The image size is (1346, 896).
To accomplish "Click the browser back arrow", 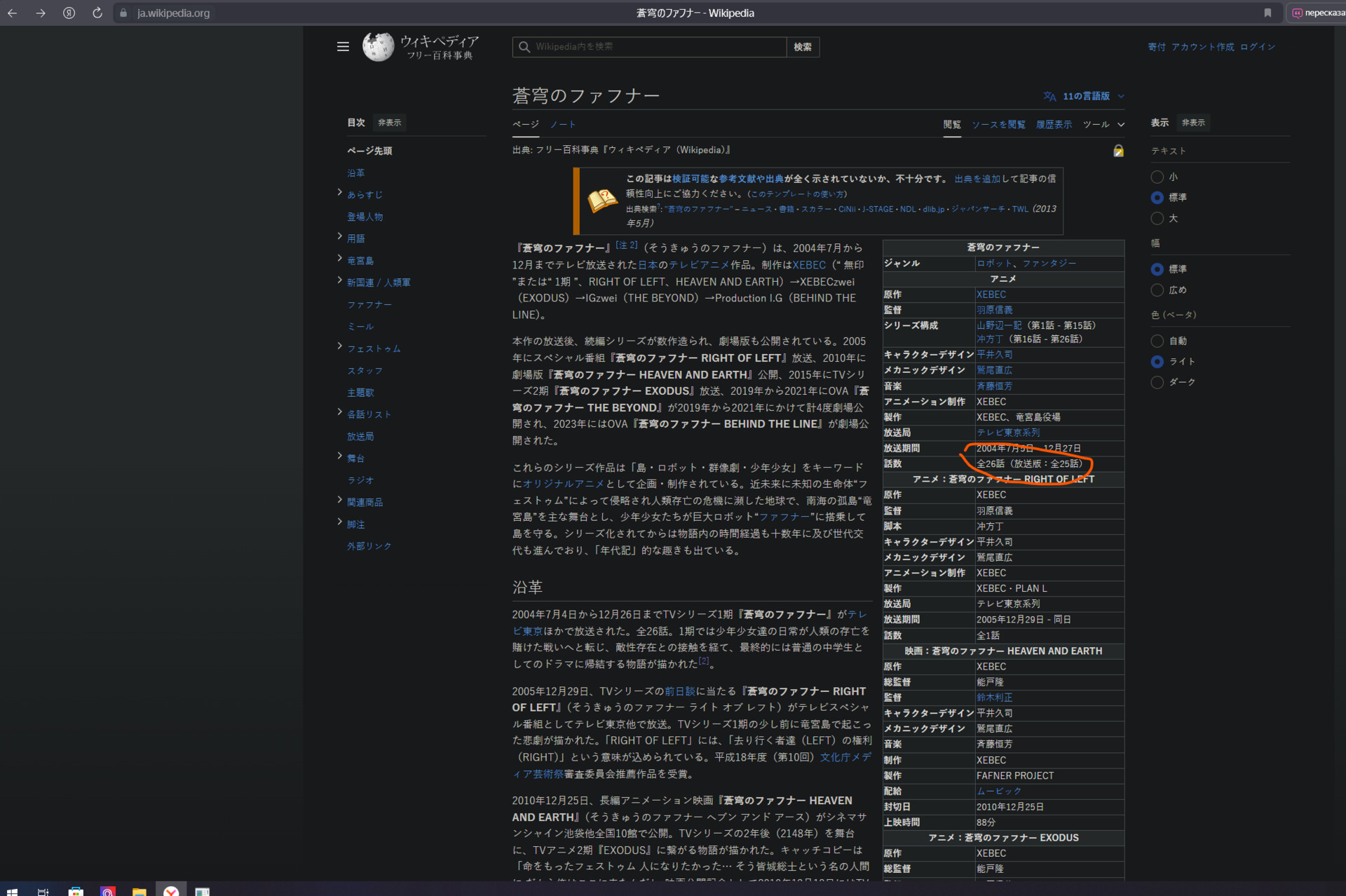I will pyautogui.click(x=13, y=13).
